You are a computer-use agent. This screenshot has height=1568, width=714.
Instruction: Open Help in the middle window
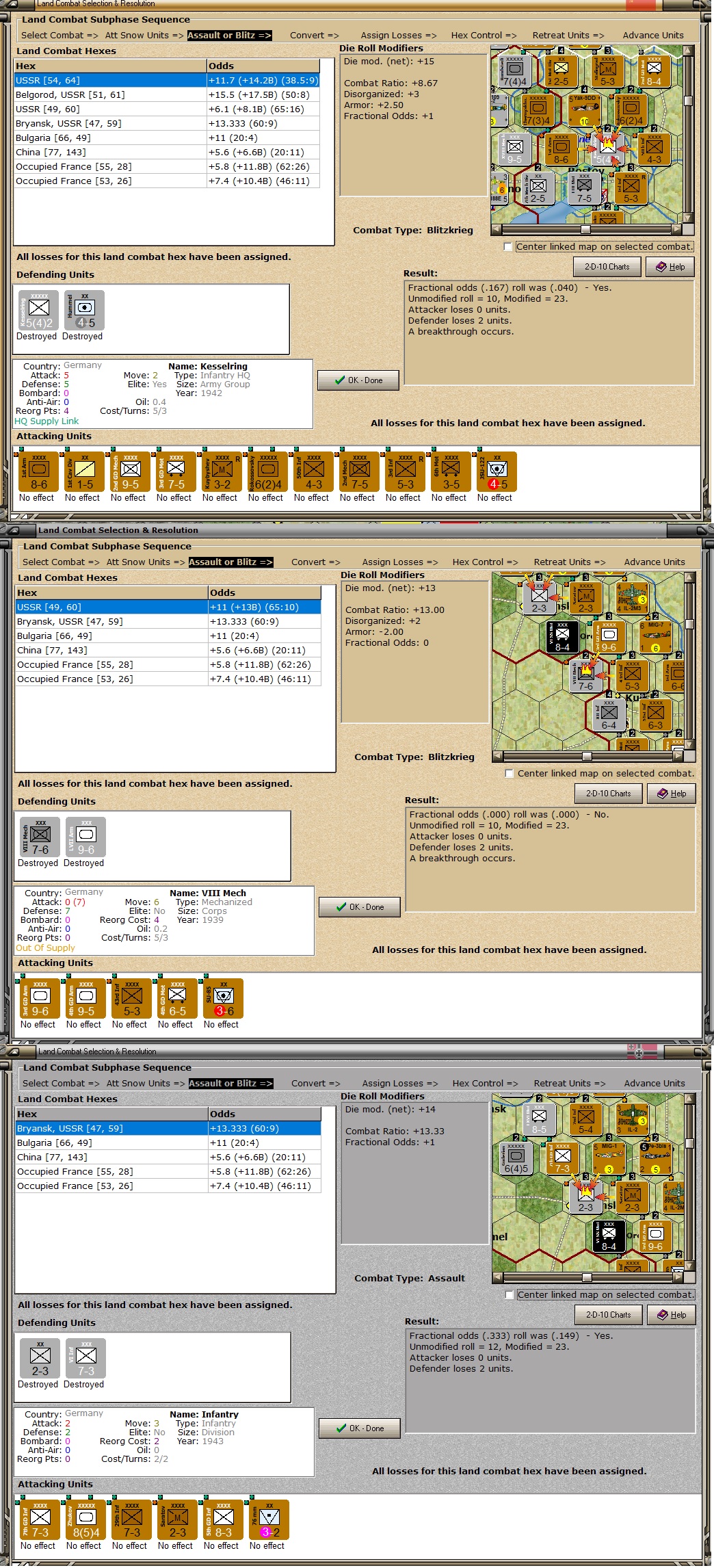pyautogui.click(x=672, y=794)
